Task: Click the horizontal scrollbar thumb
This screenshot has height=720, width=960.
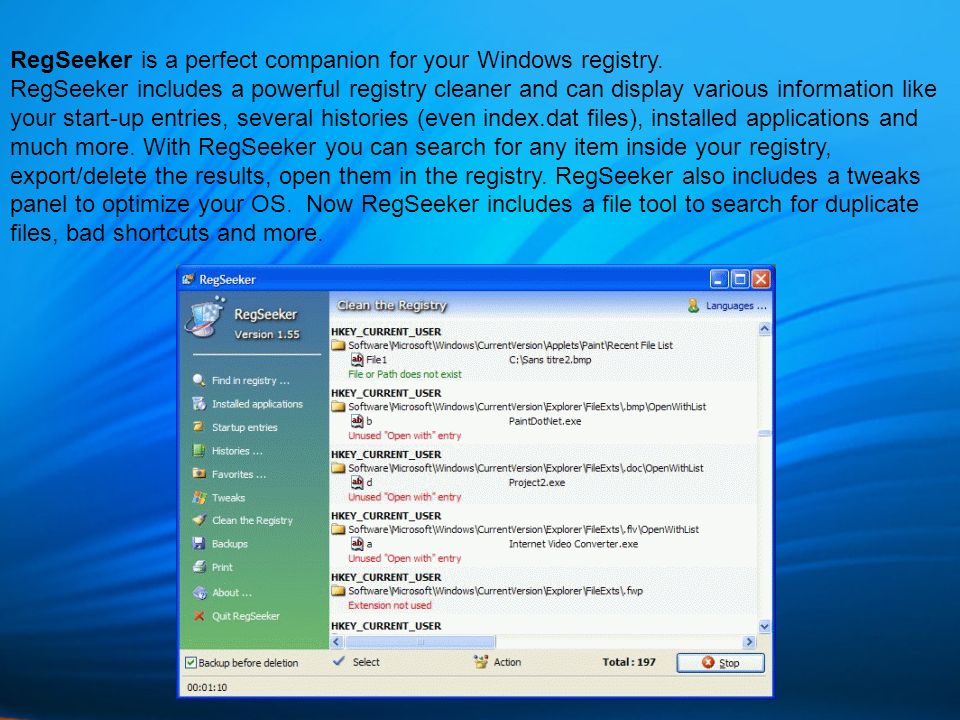Action: 420,642
